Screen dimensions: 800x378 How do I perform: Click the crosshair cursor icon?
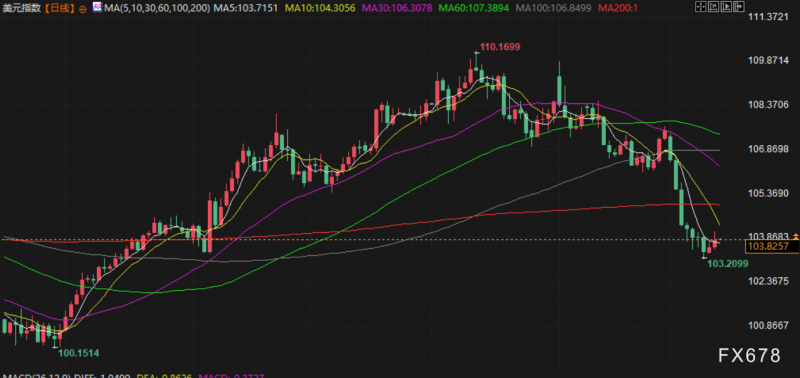point(701,7)
